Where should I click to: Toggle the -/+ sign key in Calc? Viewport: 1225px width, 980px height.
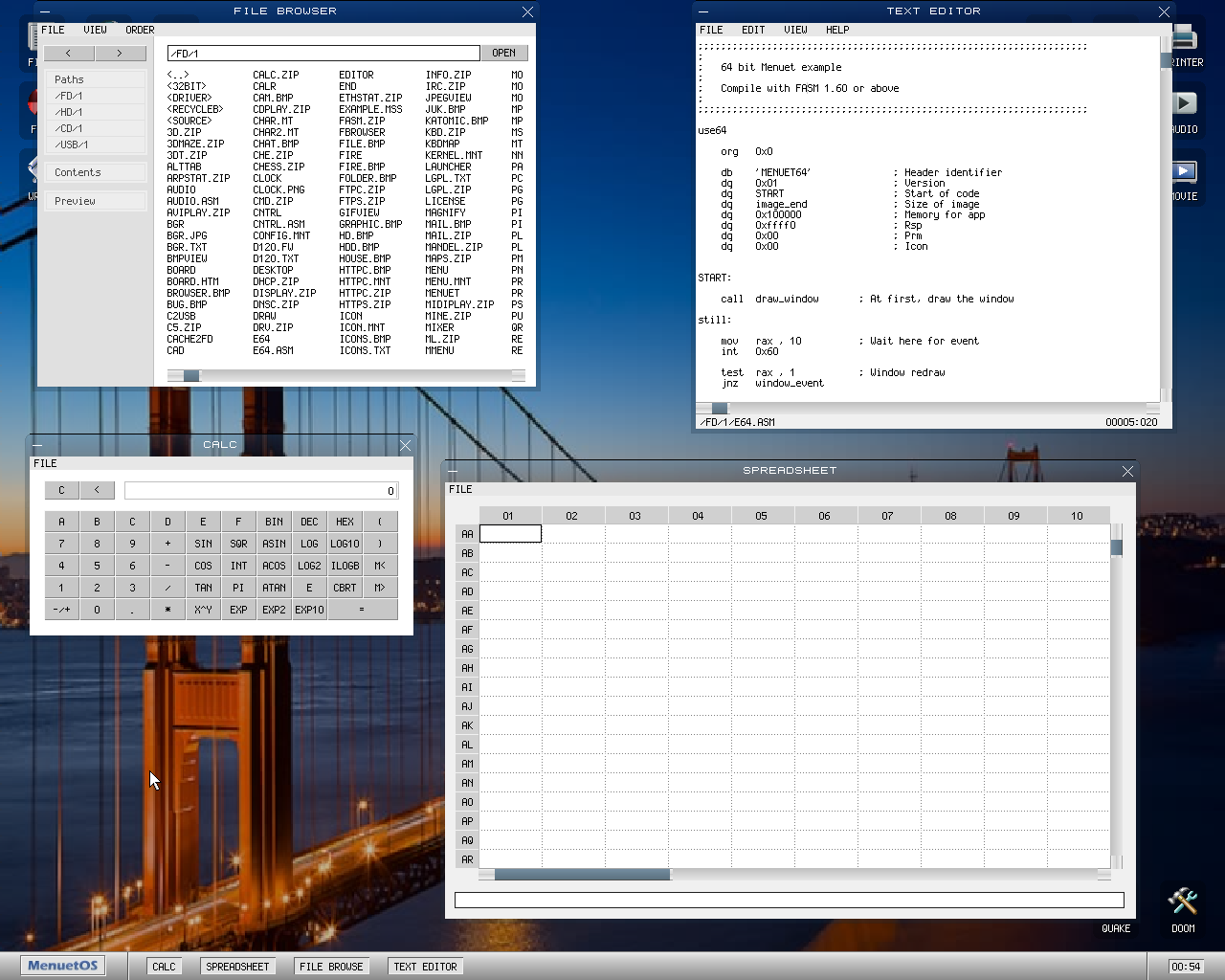61,610
